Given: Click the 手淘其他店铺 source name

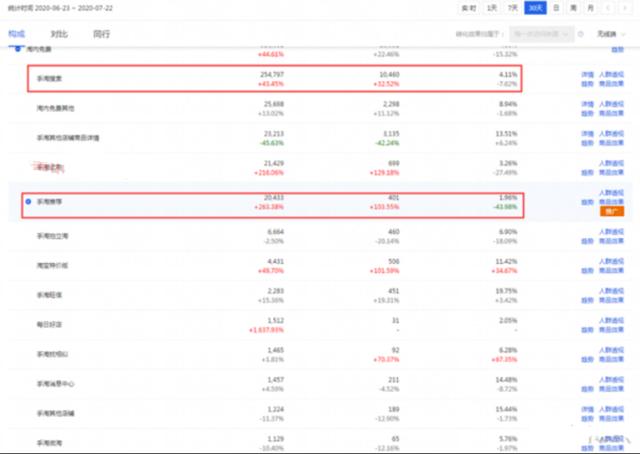Looking at the screenshot, I should (56, 413).
